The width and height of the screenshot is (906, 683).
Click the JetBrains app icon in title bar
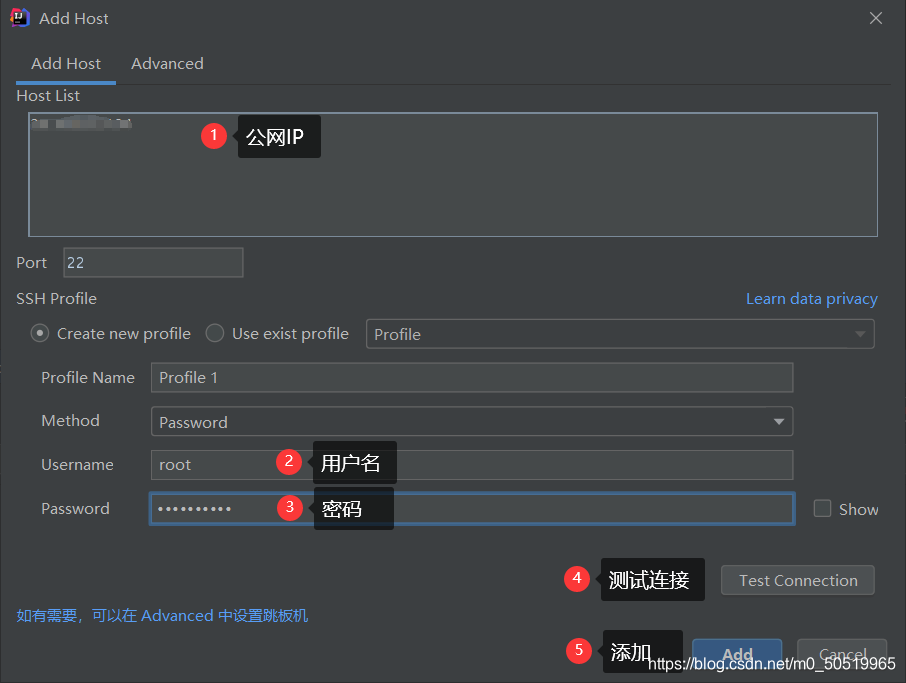(20, 18)
